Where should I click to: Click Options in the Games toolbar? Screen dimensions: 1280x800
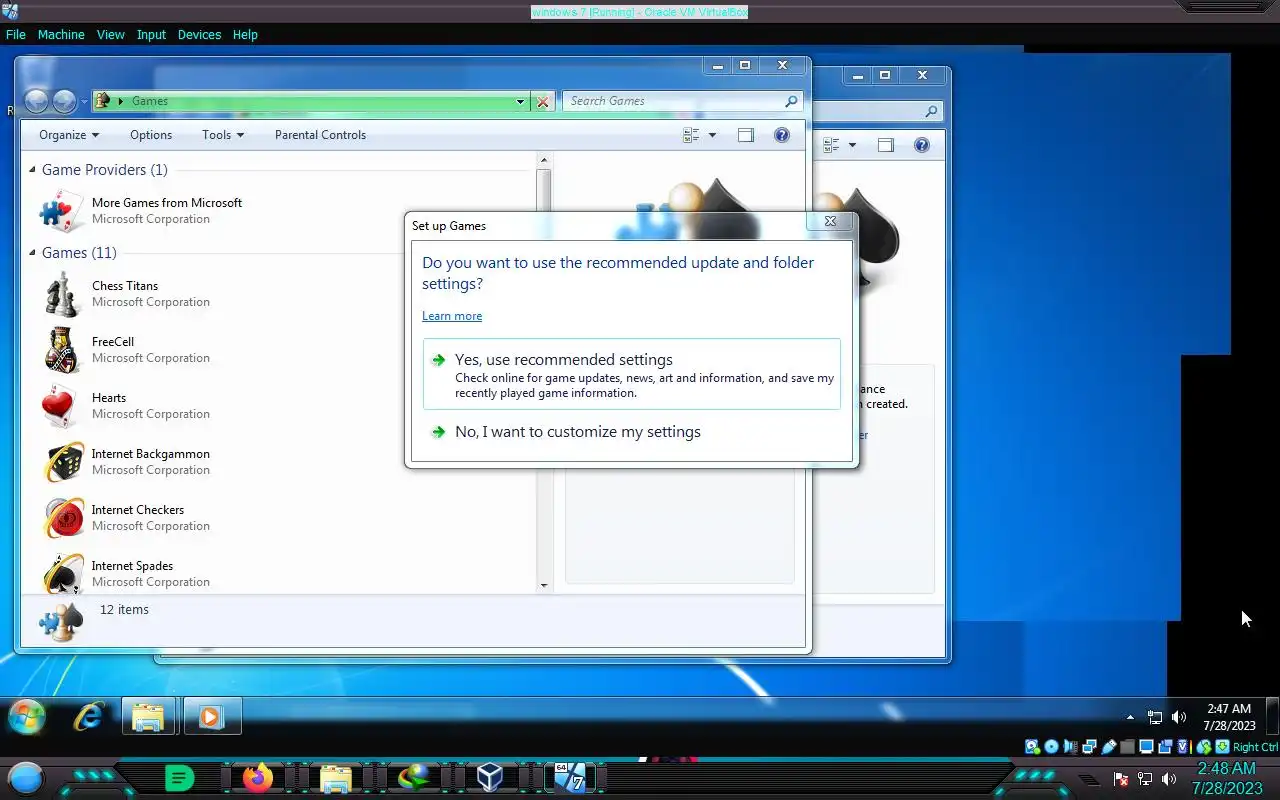coord(151,135)
